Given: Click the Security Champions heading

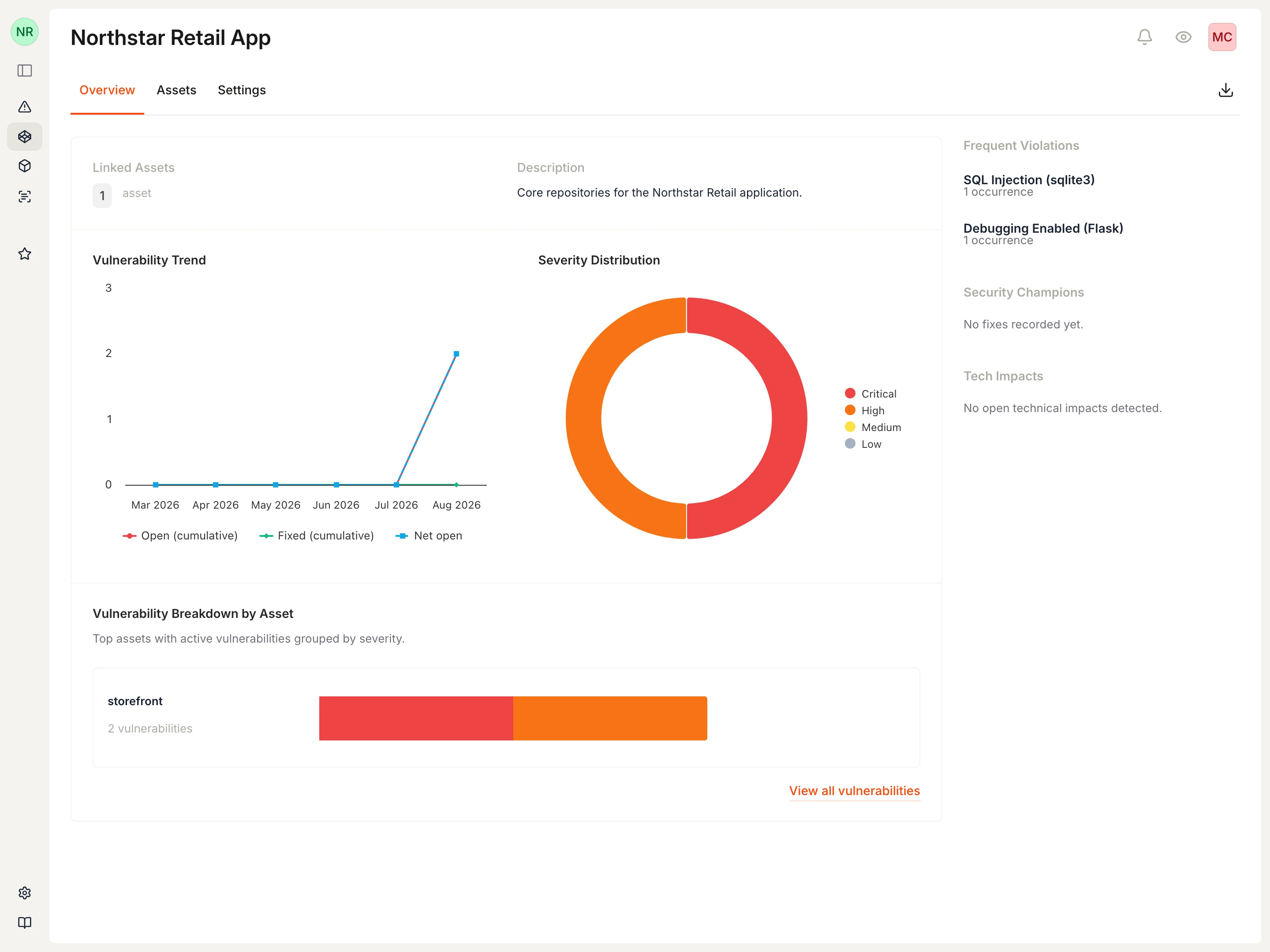Looking at the screenshot, I should pos(1023,292).
